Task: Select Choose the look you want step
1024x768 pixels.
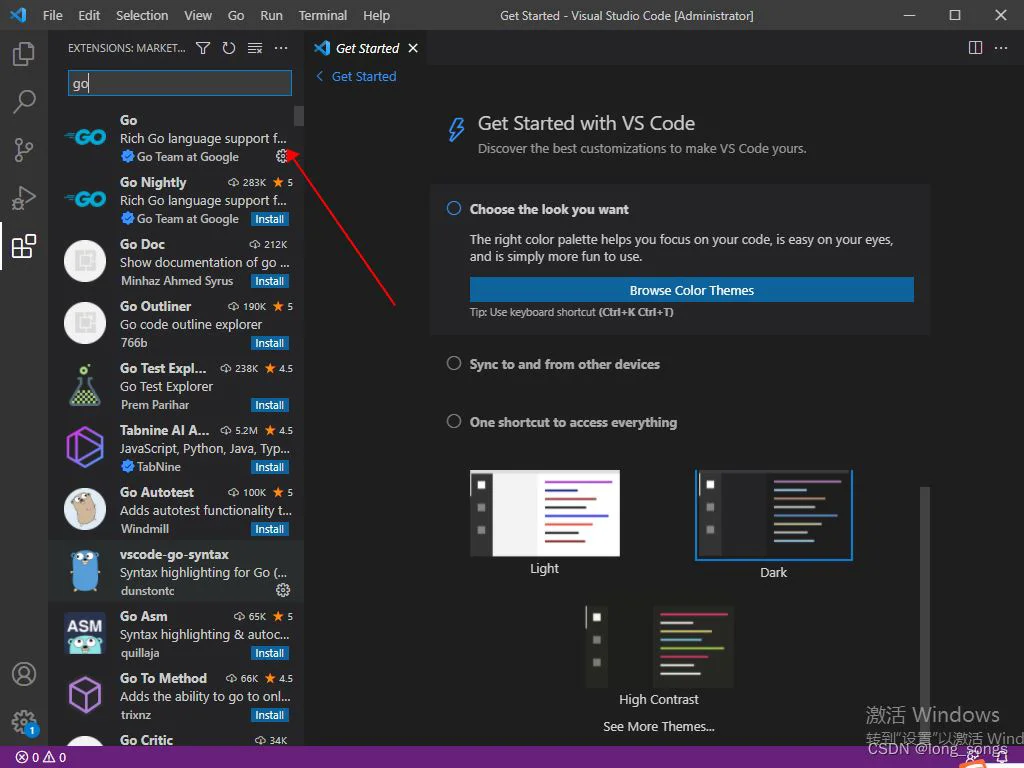Action: [549, 210]
